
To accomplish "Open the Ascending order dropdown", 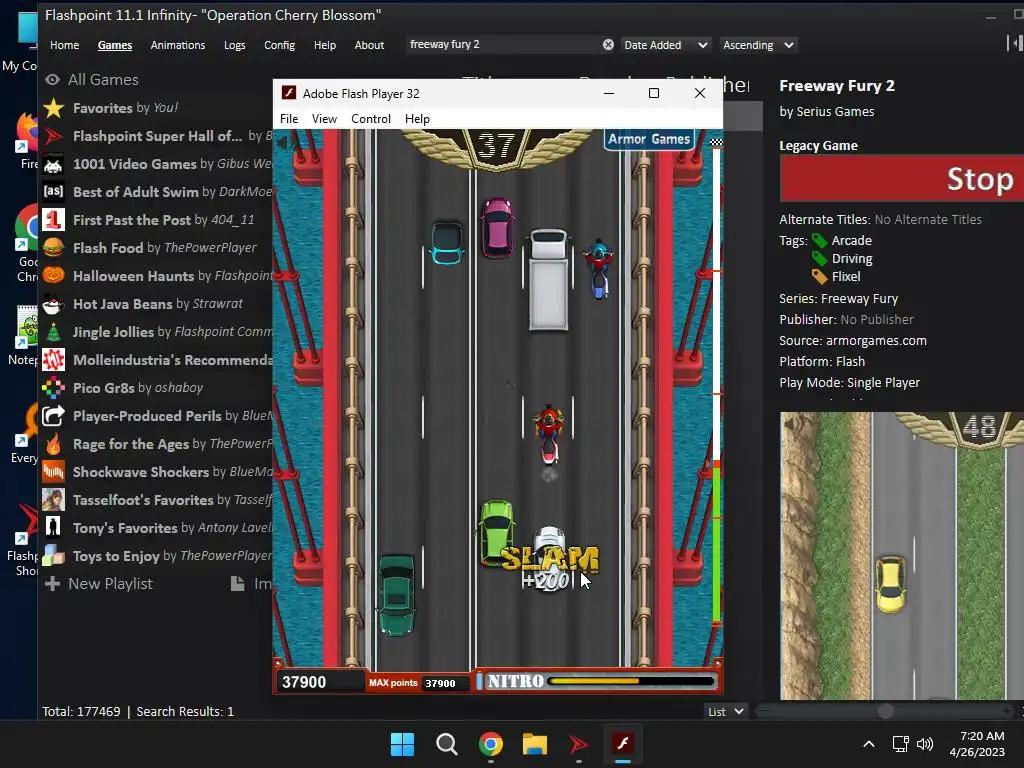I will click(758, 45).
